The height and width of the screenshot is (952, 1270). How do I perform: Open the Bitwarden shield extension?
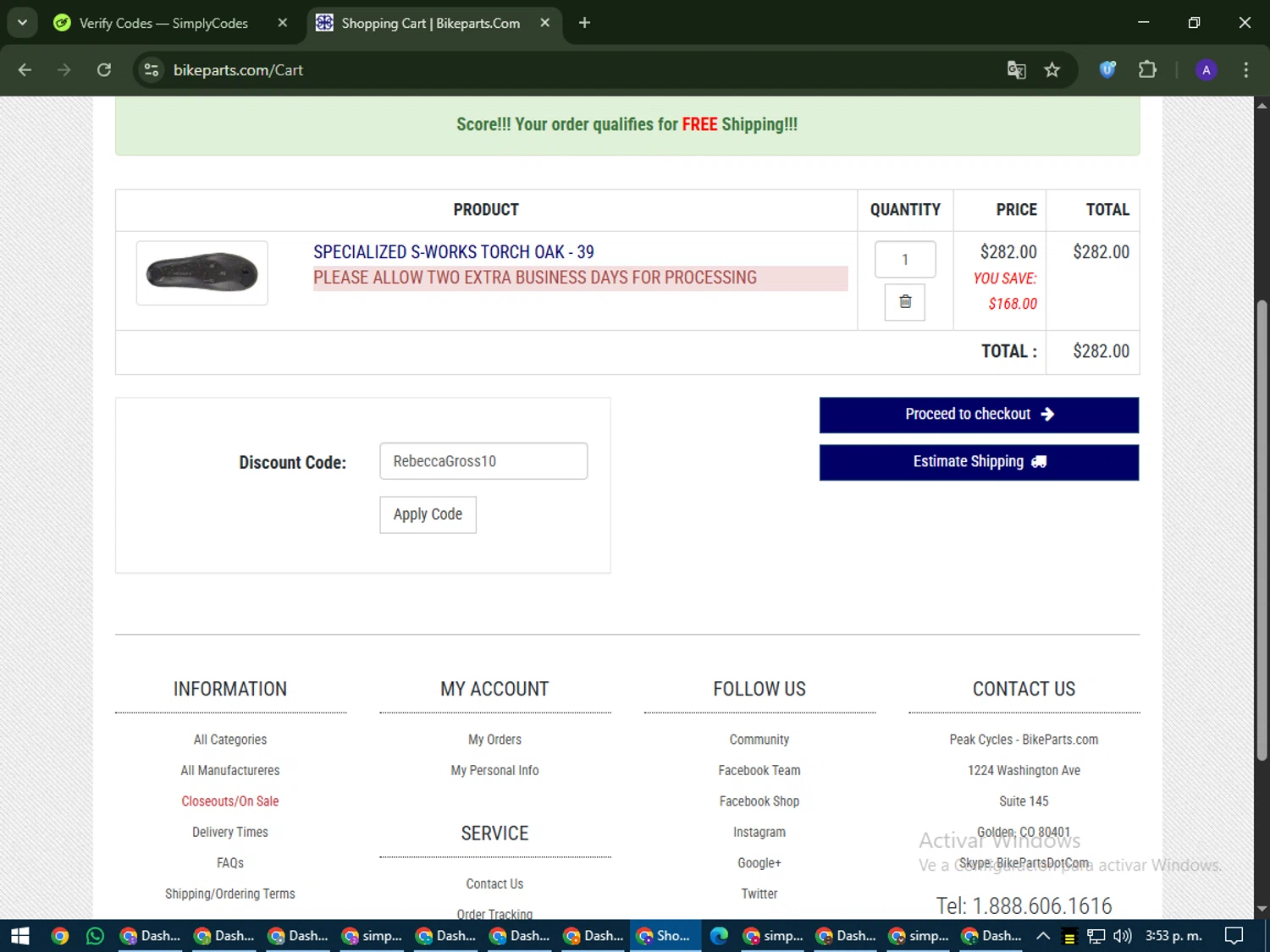pyautogui.click(x=1107, y=70)
